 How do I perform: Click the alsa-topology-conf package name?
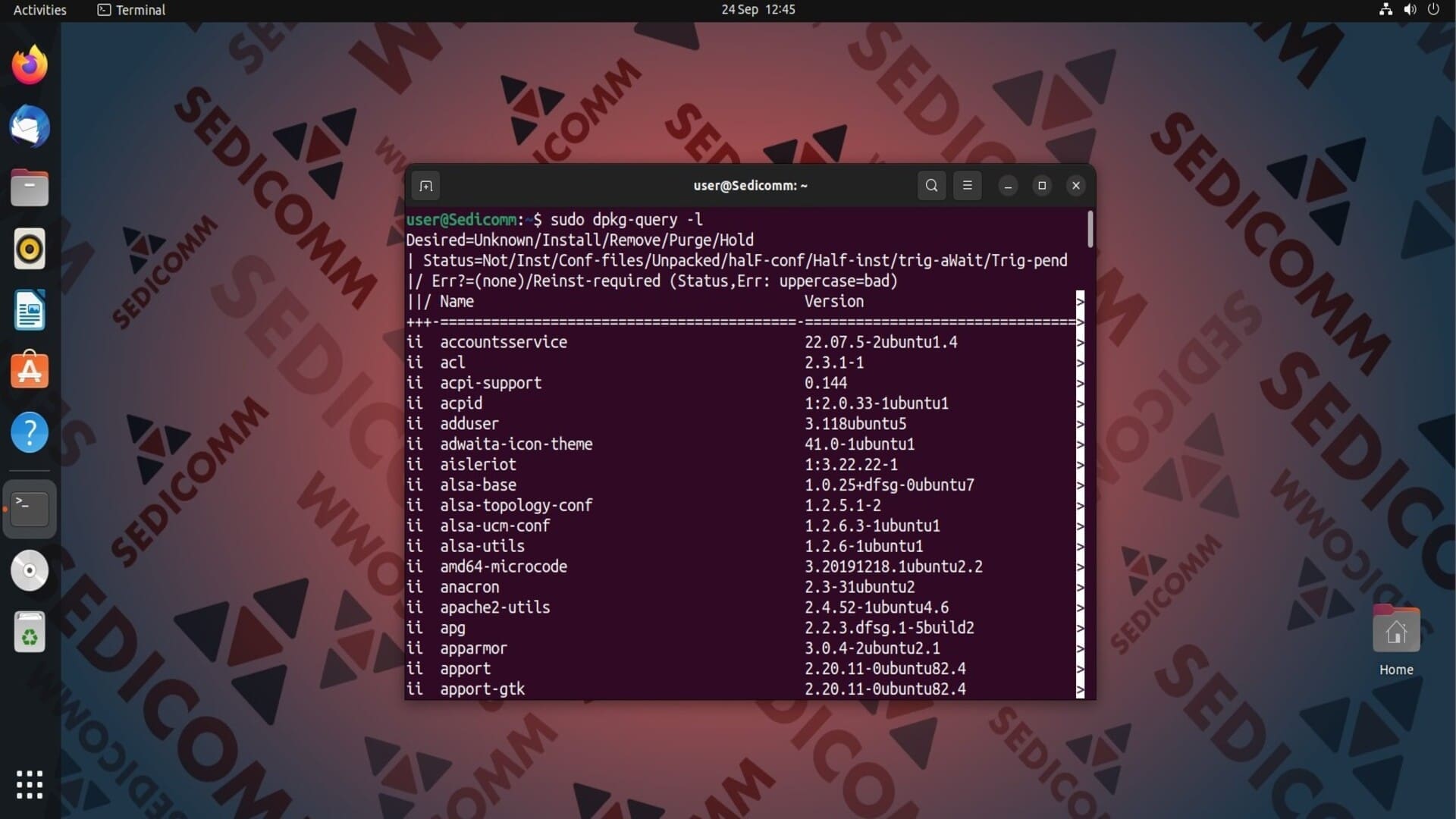516,506
